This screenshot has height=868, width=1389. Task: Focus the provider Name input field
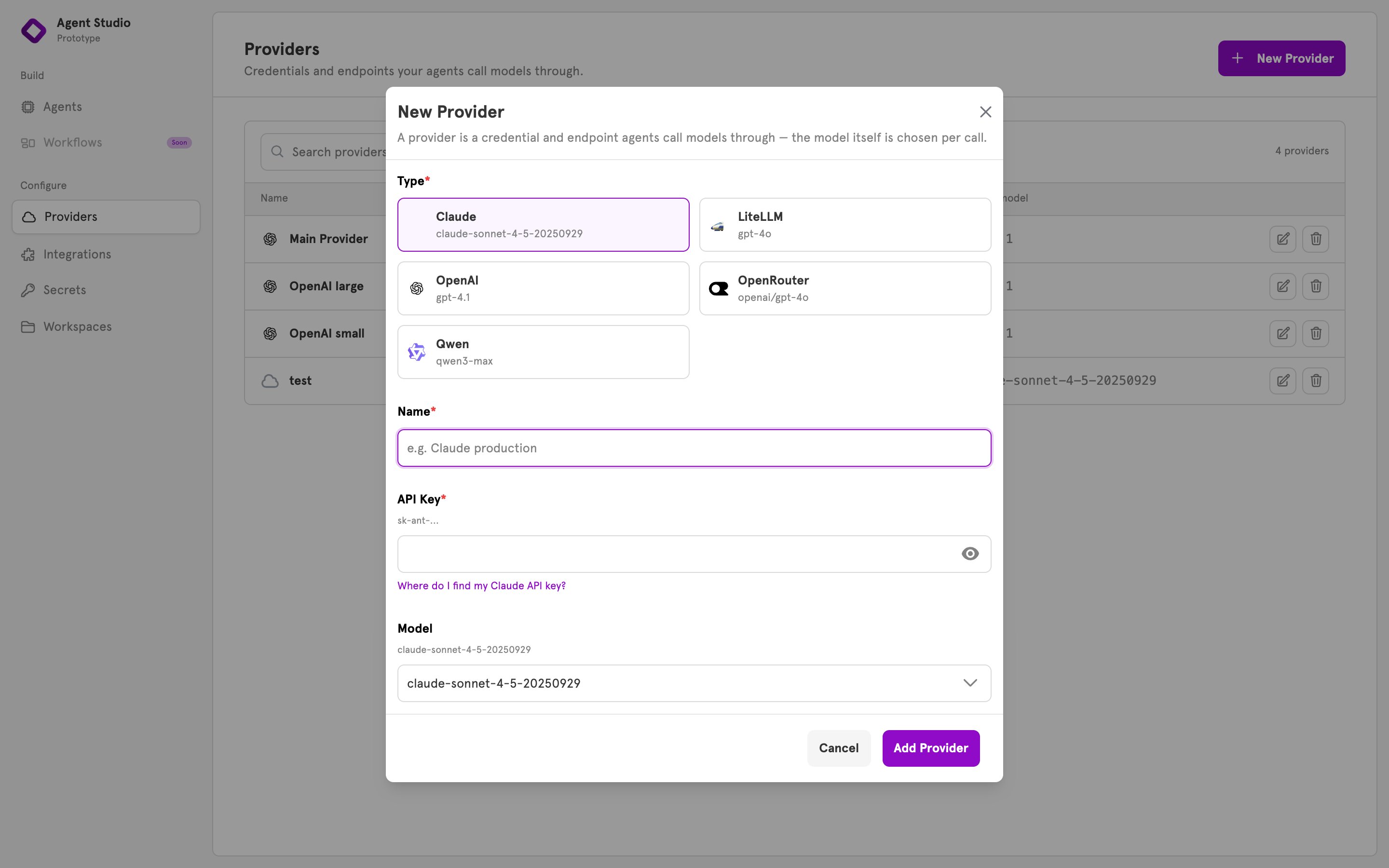[694, 448]
